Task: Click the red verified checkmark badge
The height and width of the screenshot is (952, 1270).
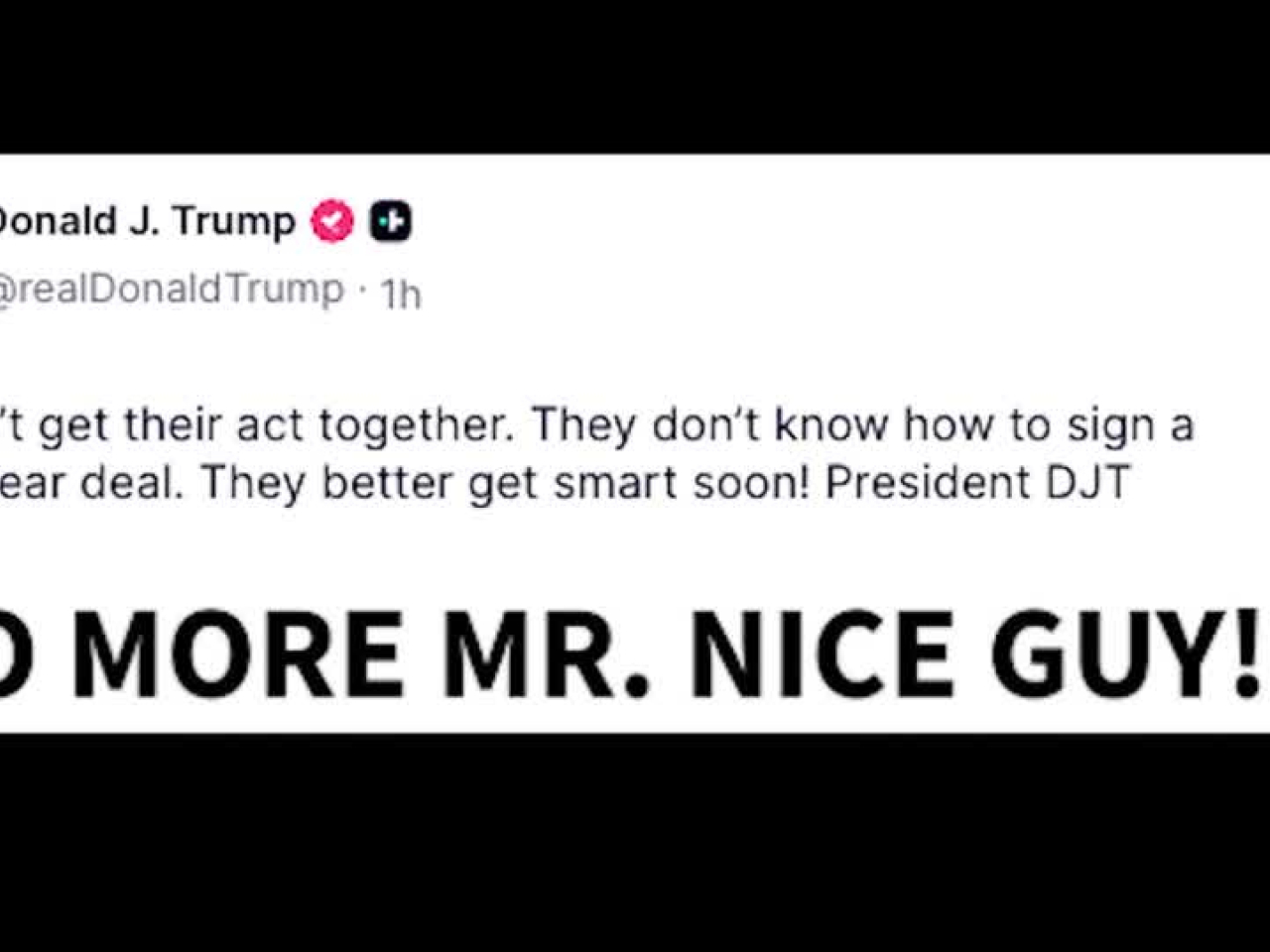Action: click(332, 221)
